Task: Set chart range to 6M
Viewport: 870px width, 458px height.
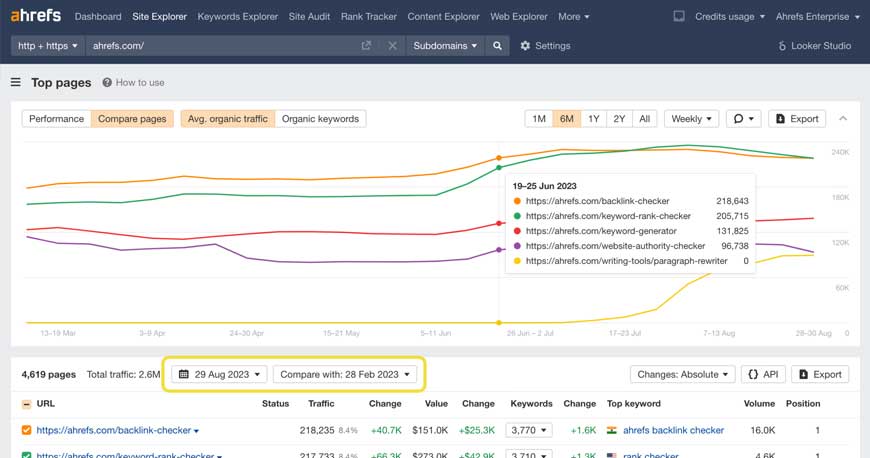Action: tap(566, 119)
